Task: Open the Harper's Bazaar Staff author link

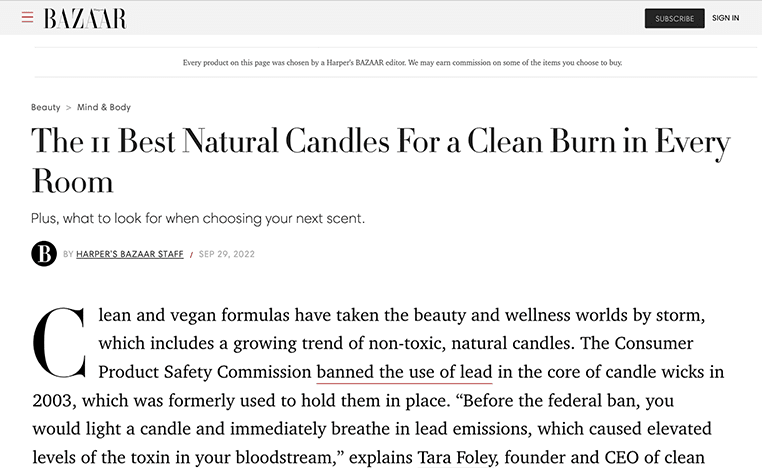Action: 130,254
